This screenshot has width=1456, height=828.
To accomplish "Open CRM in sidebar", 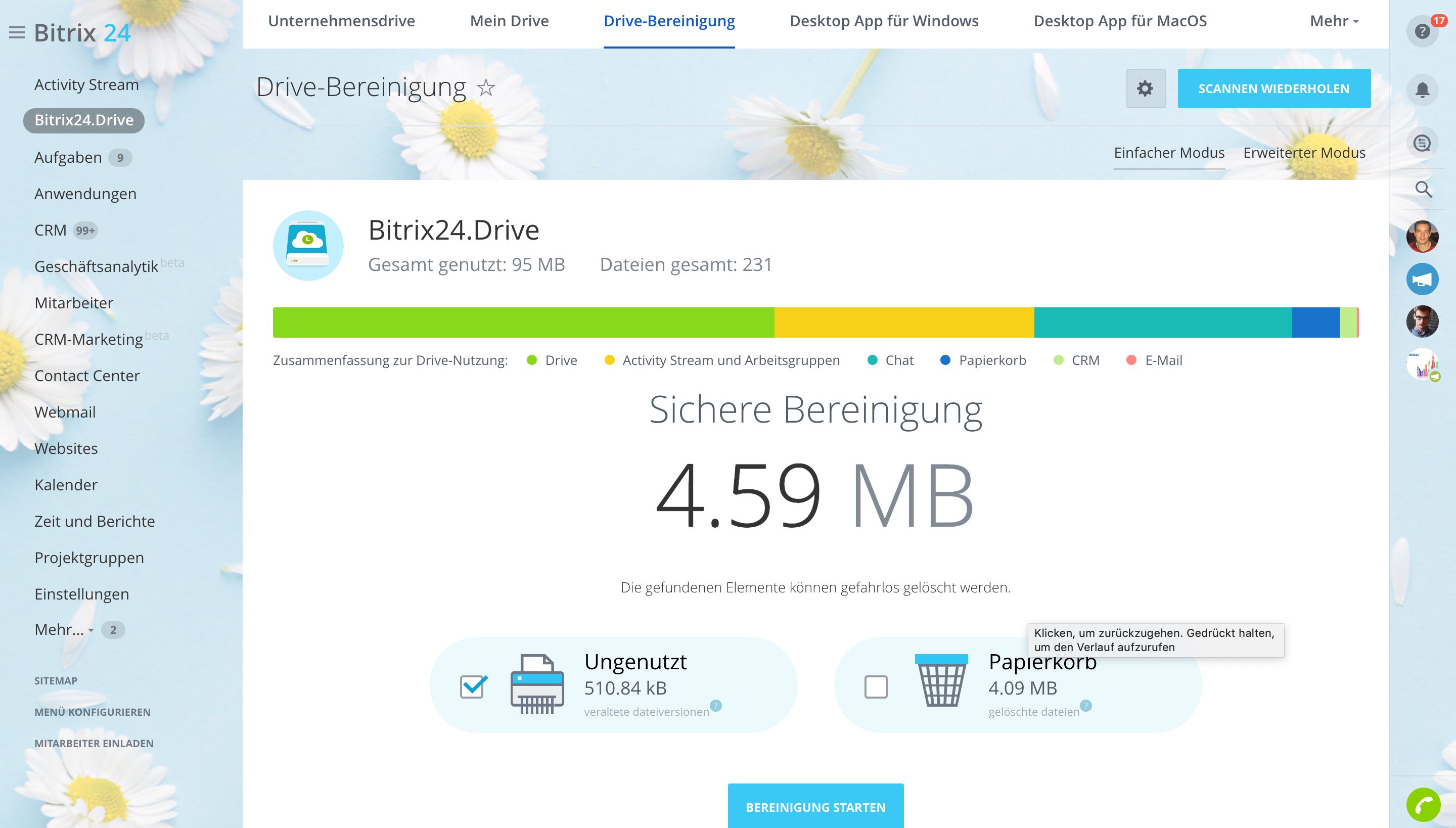I will (50, 231).
